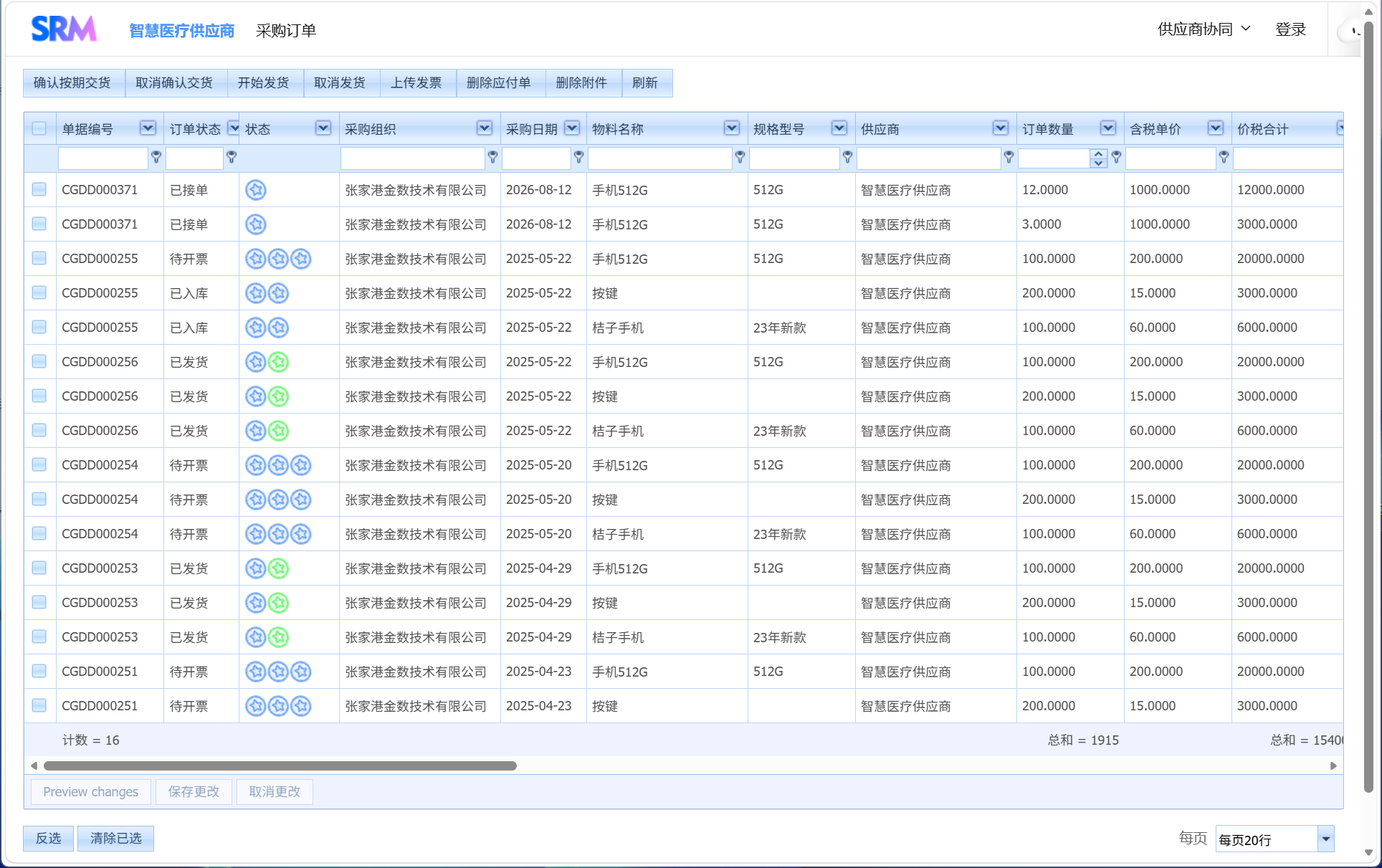Image resolution: width=1382 pixels, height=868 pixels.
Task: Click the filter funnel icon for 含税单价 column
Action: (1224, 157)
